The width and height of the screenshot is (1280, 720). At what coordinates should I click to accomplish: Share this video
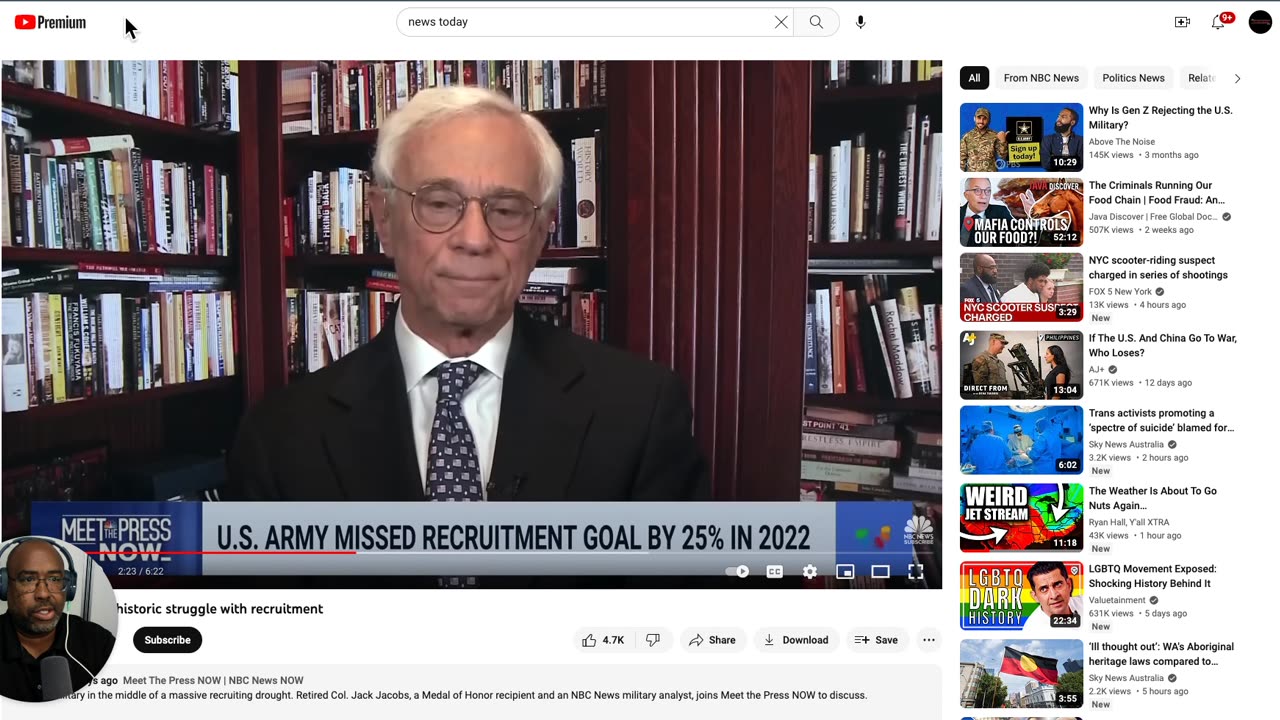pyautogui.click(x=712, y=640)
